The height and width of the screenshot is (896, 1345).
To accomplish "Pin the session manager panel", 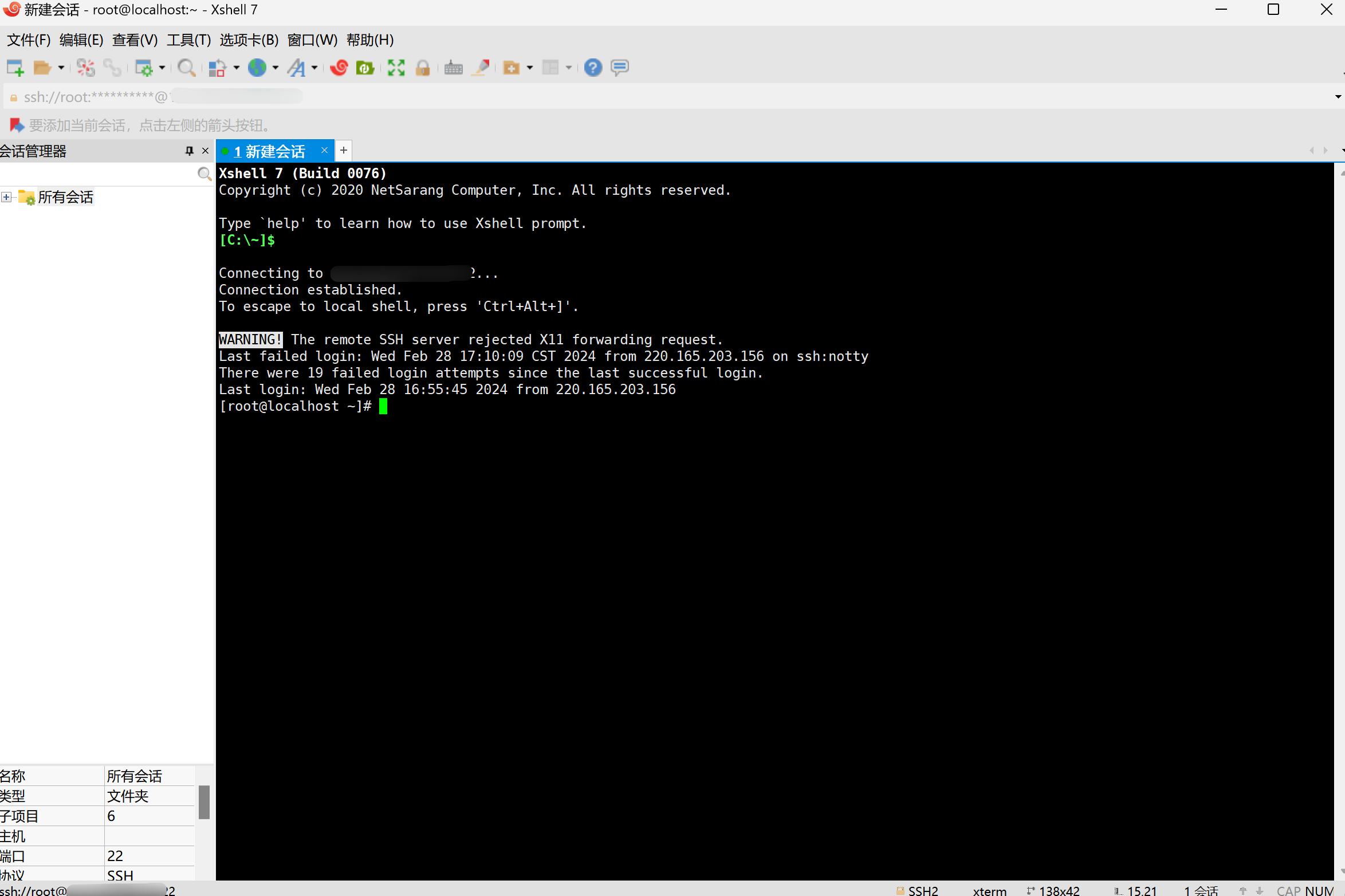I will click(x=190, y=151).
